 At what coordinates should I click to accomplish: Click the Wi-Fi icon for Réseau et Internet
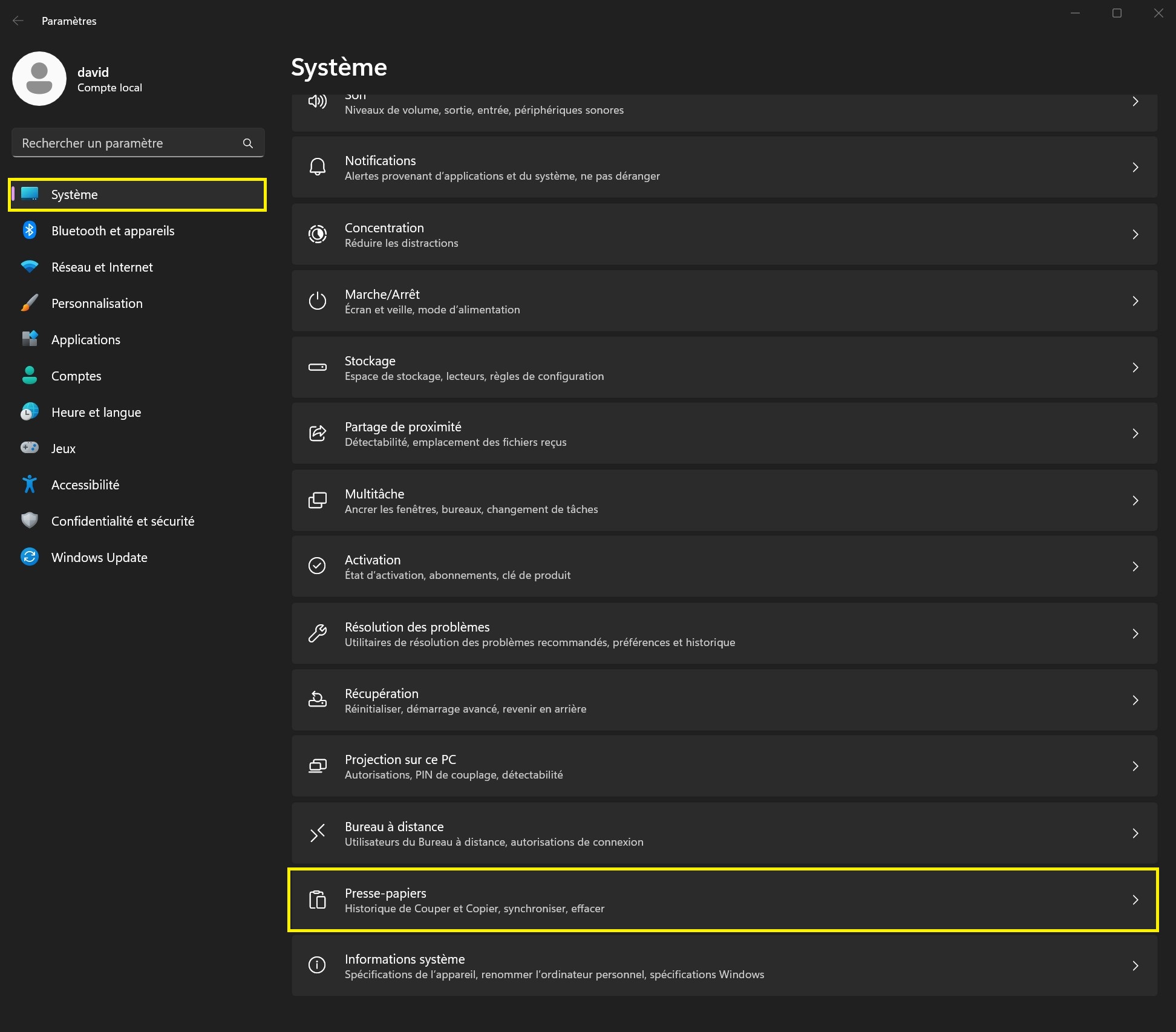[x=29, y=267]
